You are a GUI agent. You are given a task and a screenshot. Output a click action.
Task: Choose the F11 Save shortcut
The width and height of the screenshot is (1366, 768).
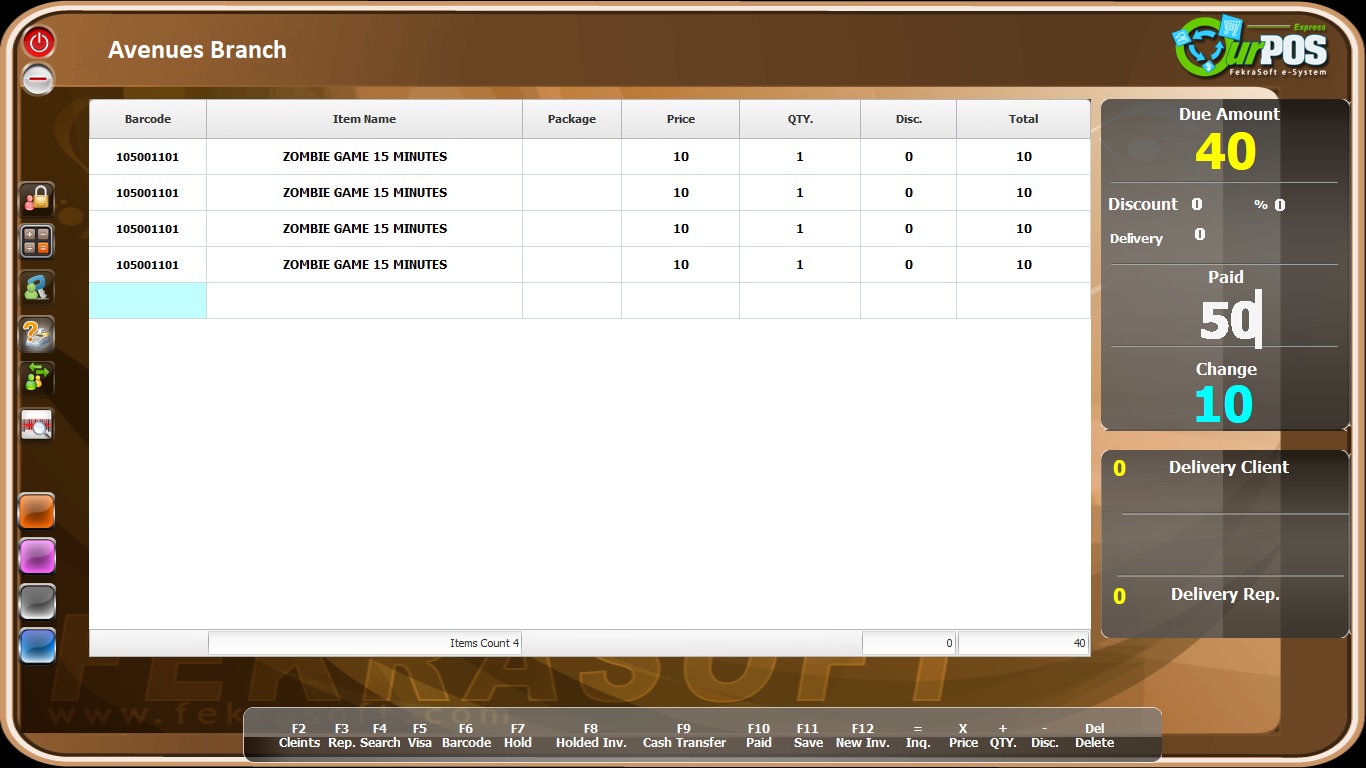pyautogui.click(x=808, y=736)
